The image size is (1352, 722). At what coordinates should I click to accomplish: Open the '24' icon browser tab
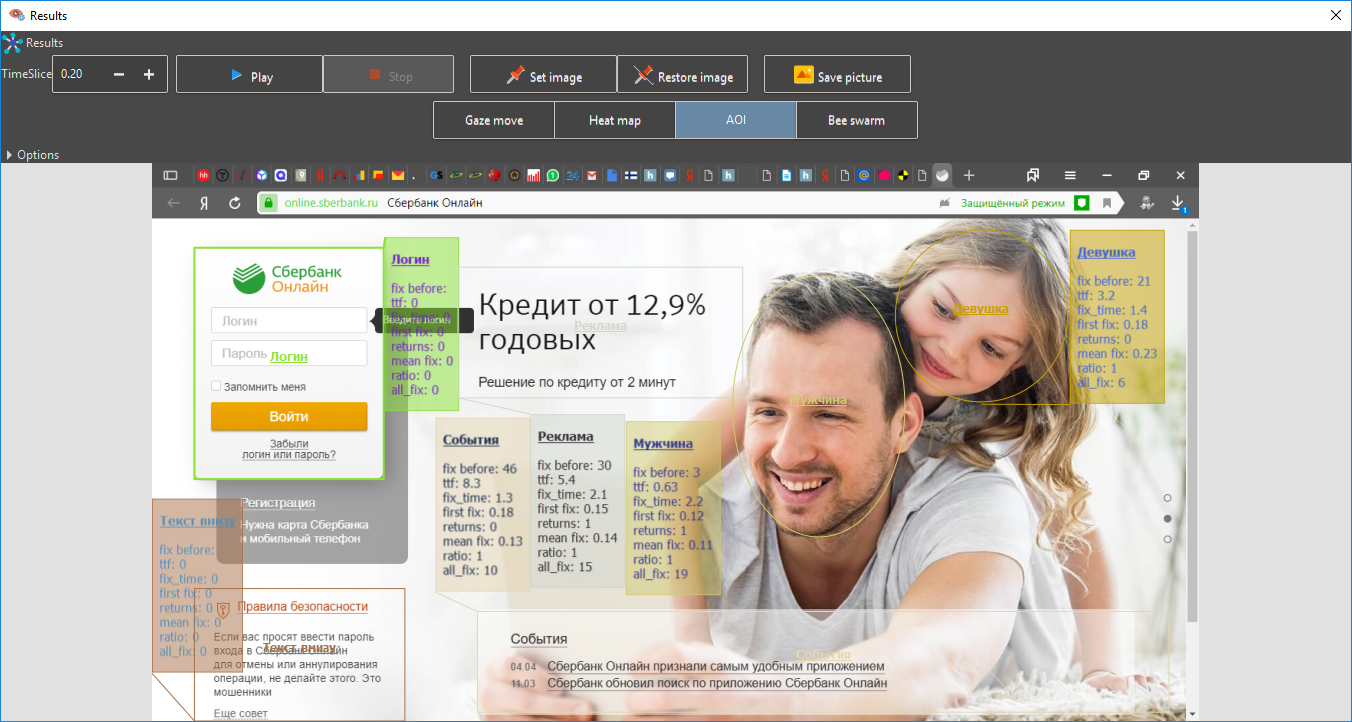572,175
